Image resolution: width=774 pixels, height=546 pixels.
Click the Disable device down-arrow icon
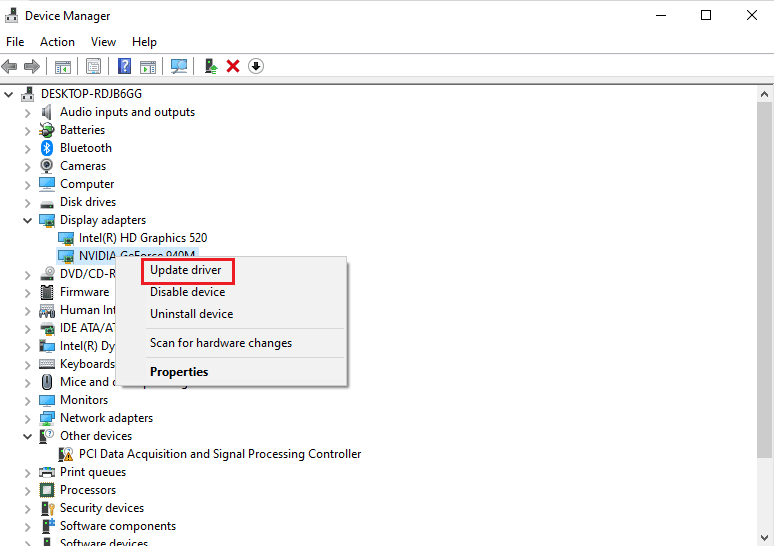click(256, 66)
